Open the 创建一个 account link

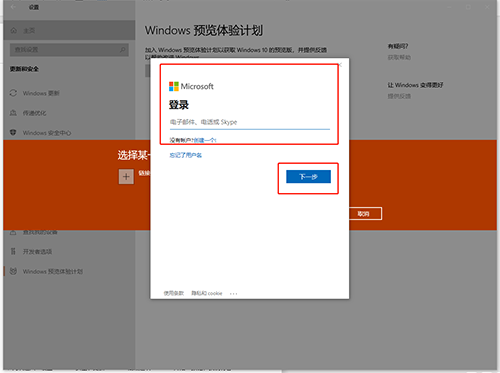click(x=205, y=140)
